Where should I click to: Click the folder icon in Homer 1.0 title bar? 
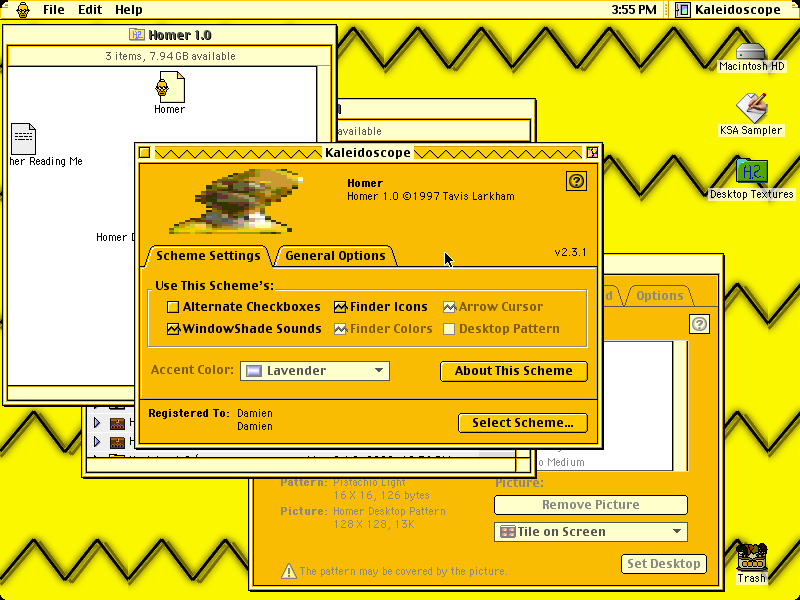136,35
